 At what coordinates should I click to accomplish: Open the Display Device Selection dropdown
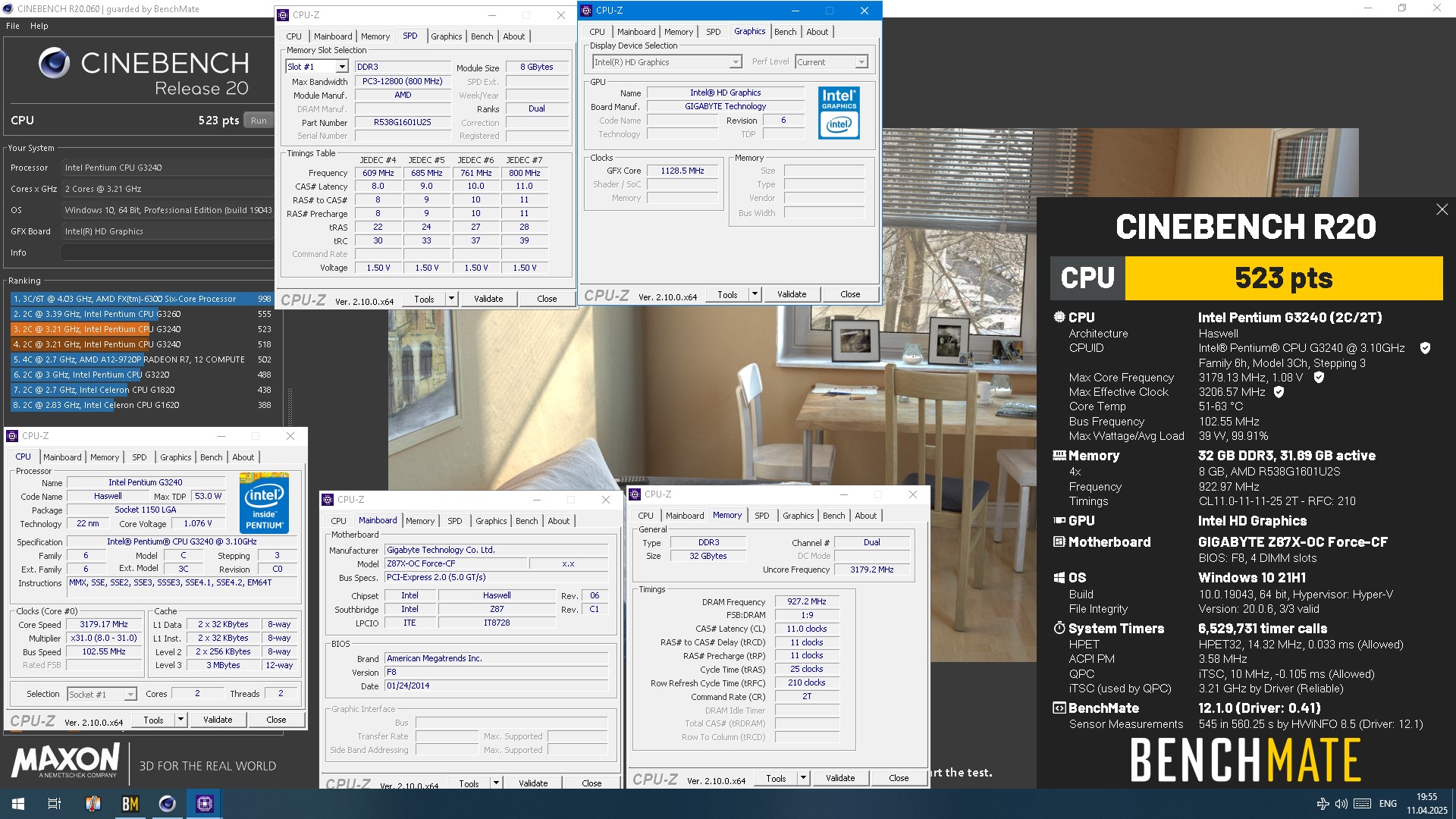(735, 62)
